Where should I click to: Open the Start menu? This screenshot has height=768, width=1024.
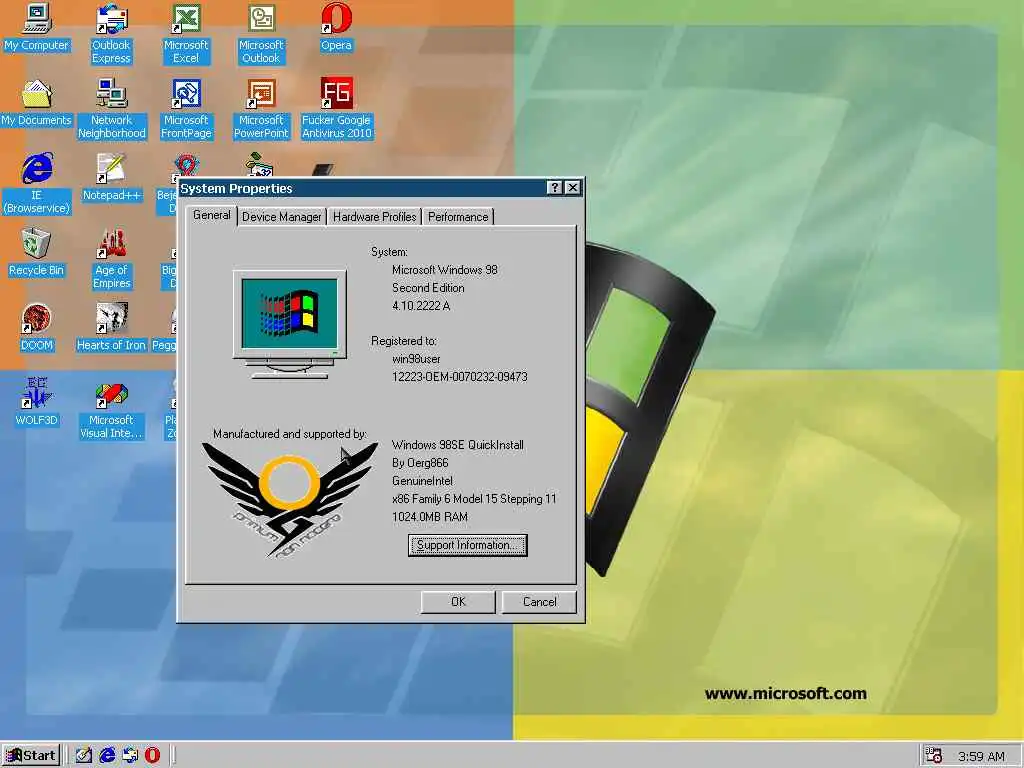pos(31,756)
